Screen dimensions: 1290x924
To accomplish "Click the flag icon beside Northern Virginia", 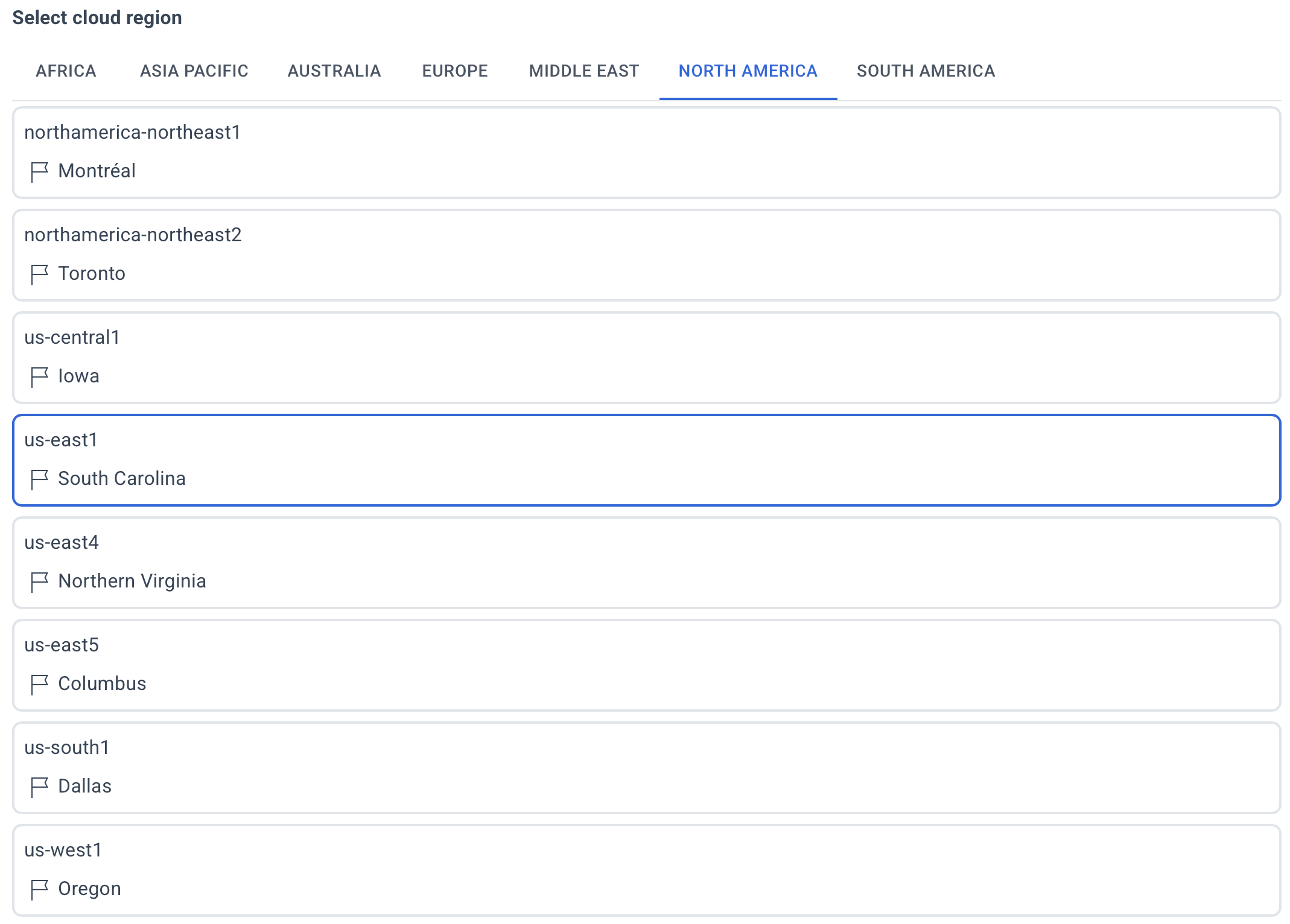I will (39, 582).
